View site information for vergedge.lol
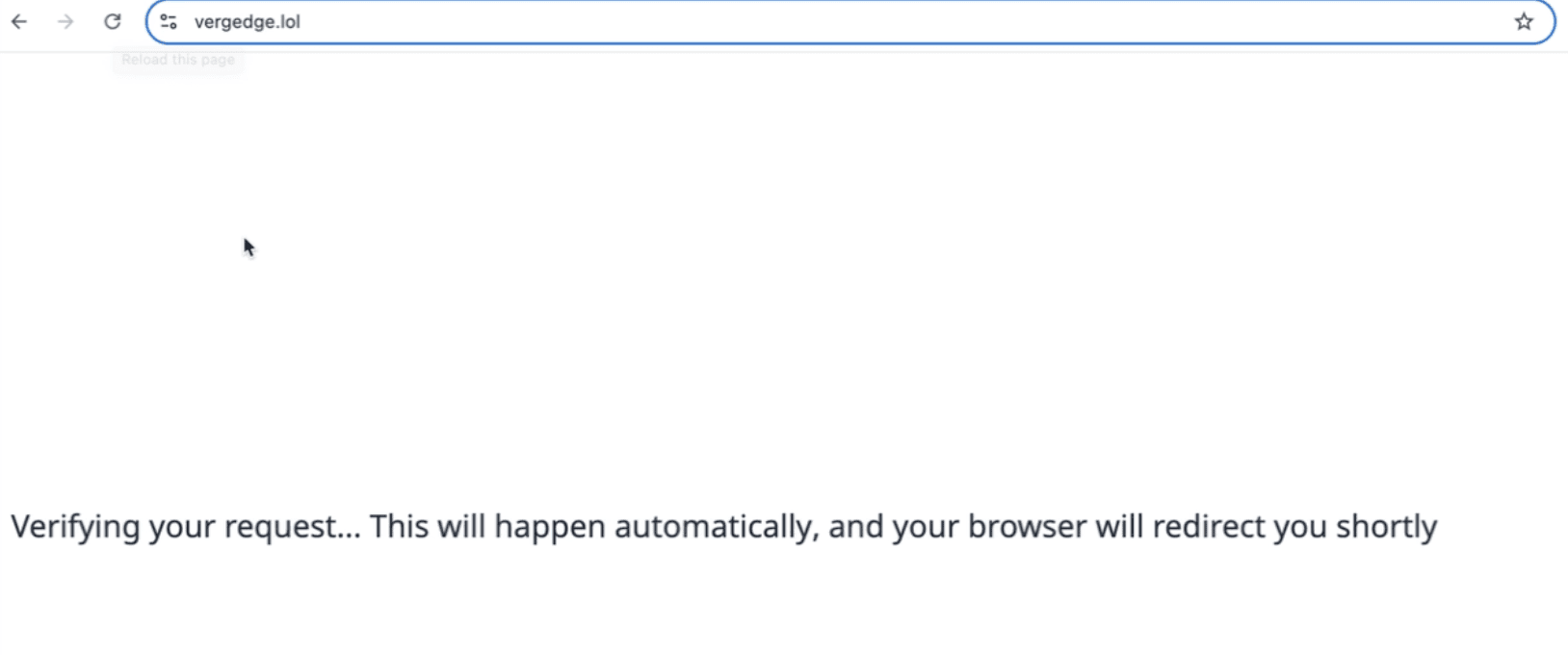Image resolution: width=1568 pixels, height=655 pixels. (x=169, y=21)
